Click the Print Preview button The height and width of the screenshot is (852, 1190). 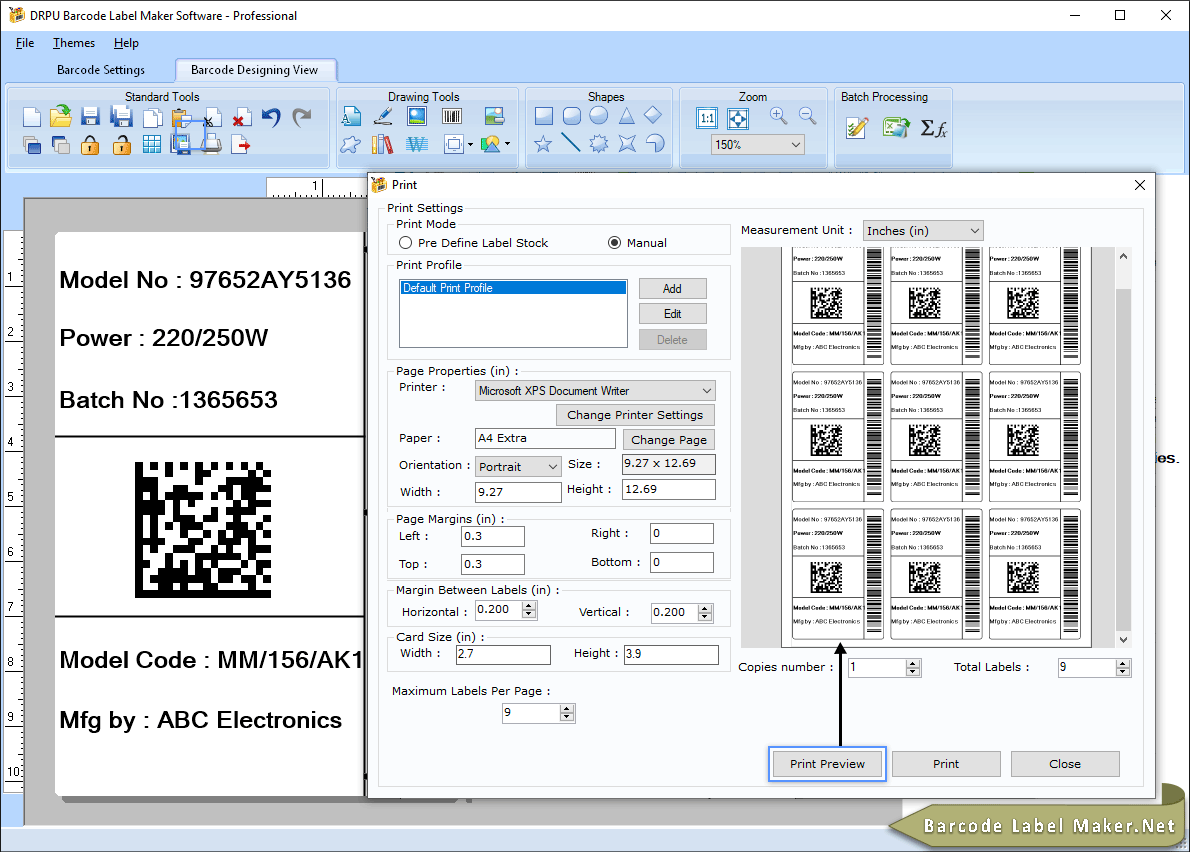827,764
